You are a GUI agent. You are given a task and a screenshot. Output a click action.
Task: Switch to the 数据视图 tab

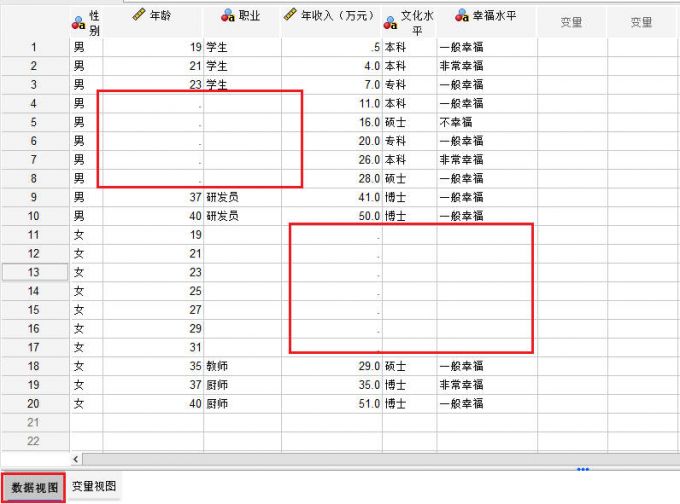tap(34, 488)
